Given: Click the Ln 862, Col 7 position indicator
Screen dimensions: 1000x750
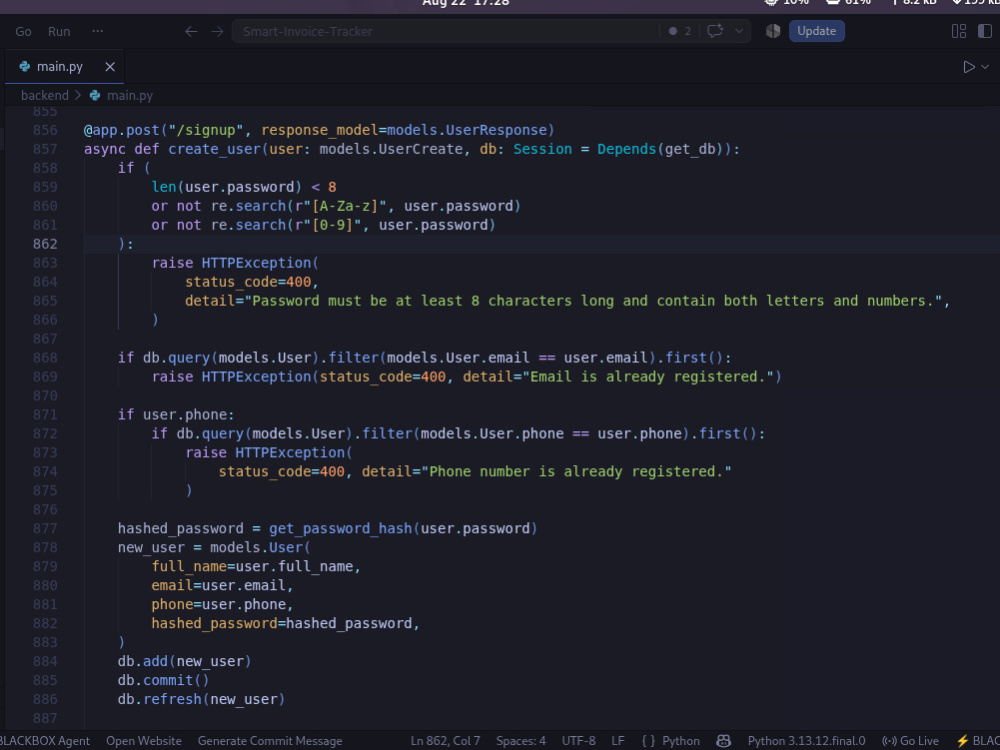Looking at the screenshot, I should coord(445,740).
